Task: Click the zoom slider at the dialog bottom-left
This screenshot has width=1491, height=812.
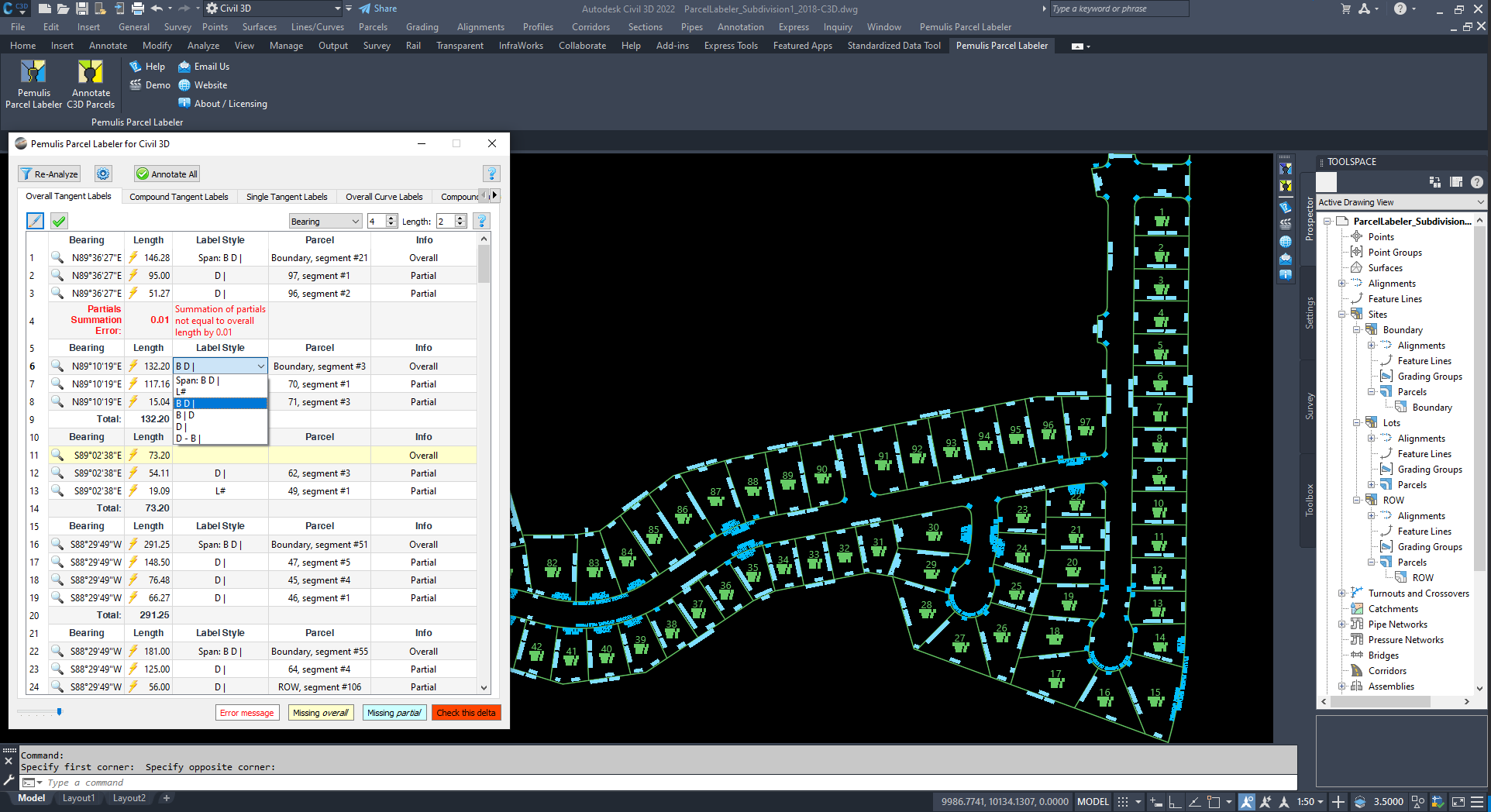Action: [59, 711]
